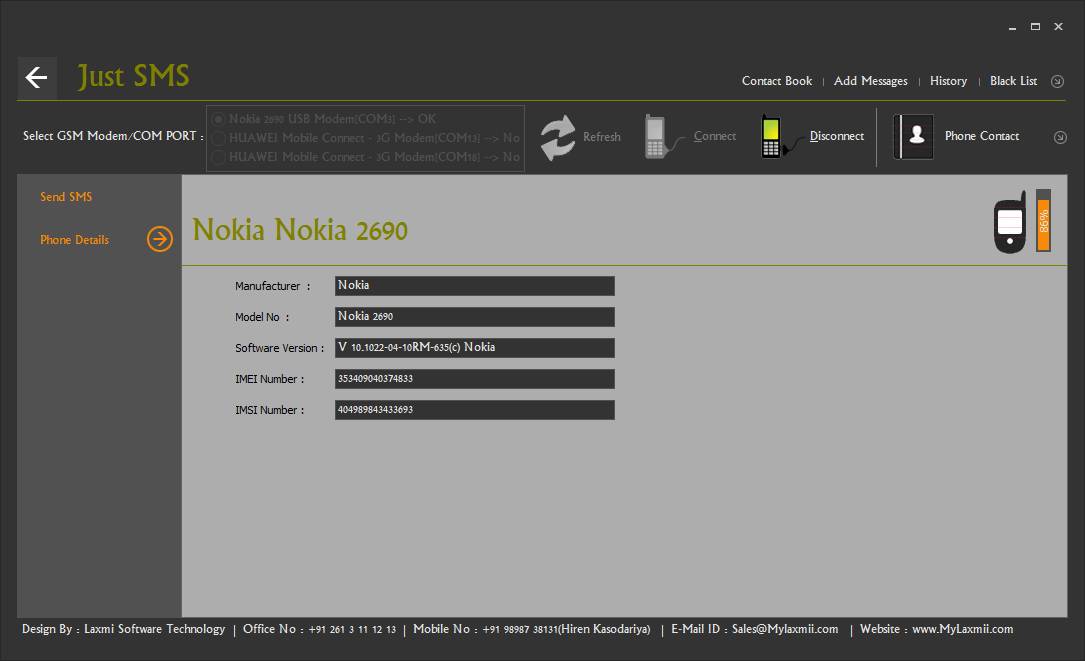Screen dimensions: 1085x661
Task: Click the Office No phone number text
Action: coord(319,629)
